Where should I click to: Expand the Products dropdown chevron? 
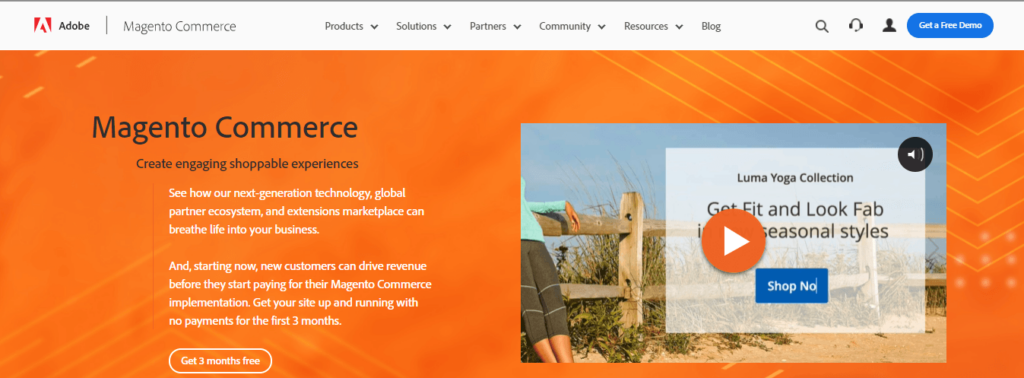(374, 27)
